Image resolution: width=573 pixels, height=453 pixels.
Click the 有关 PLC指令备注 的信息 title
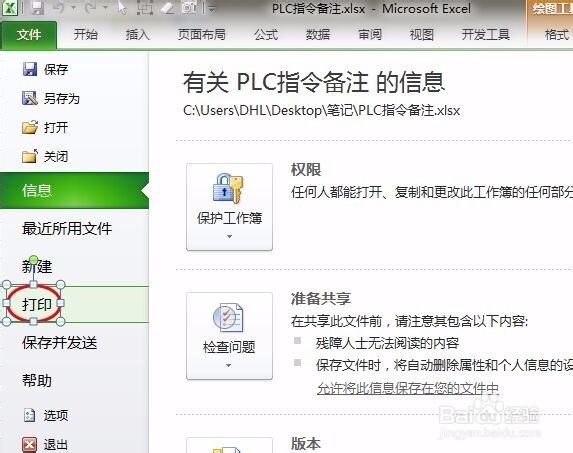click(314, 82)
